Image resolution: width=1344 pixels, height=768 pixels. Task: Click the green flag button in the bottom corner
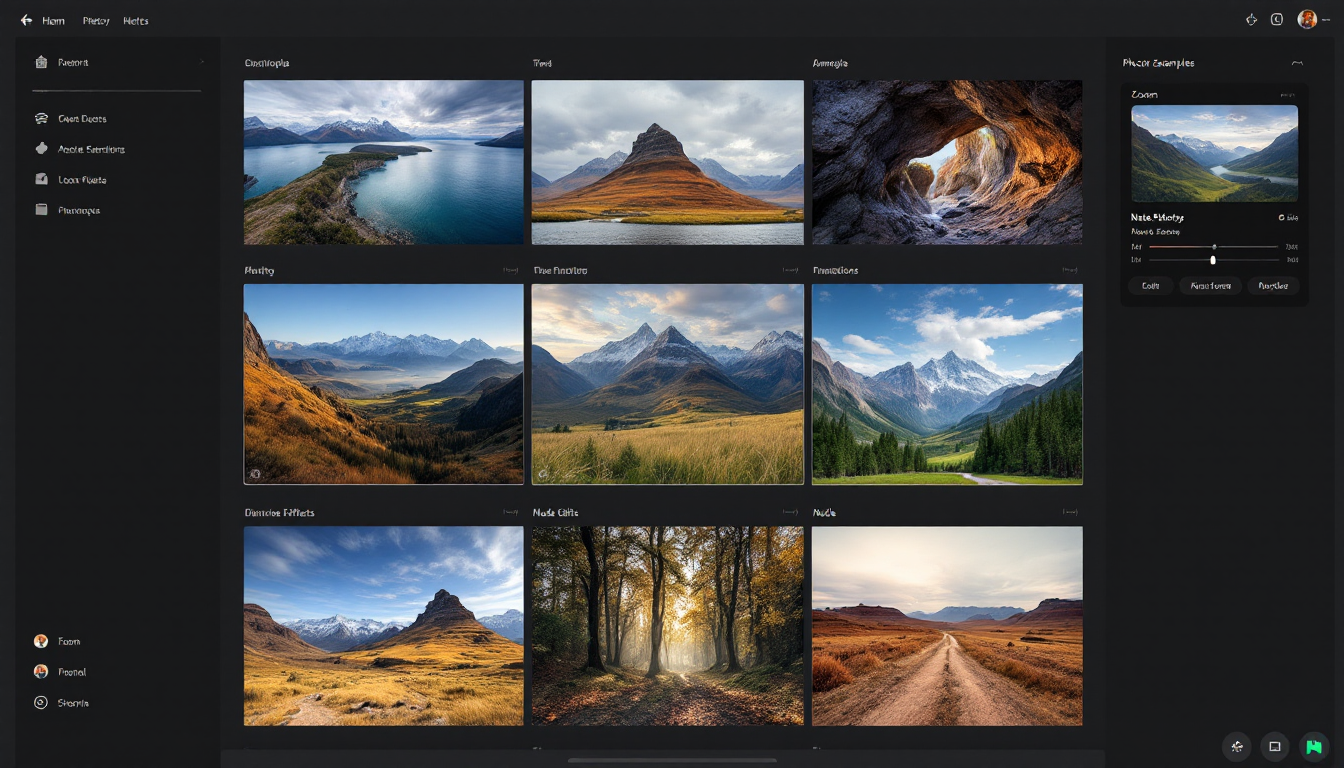click(1313, 746)
